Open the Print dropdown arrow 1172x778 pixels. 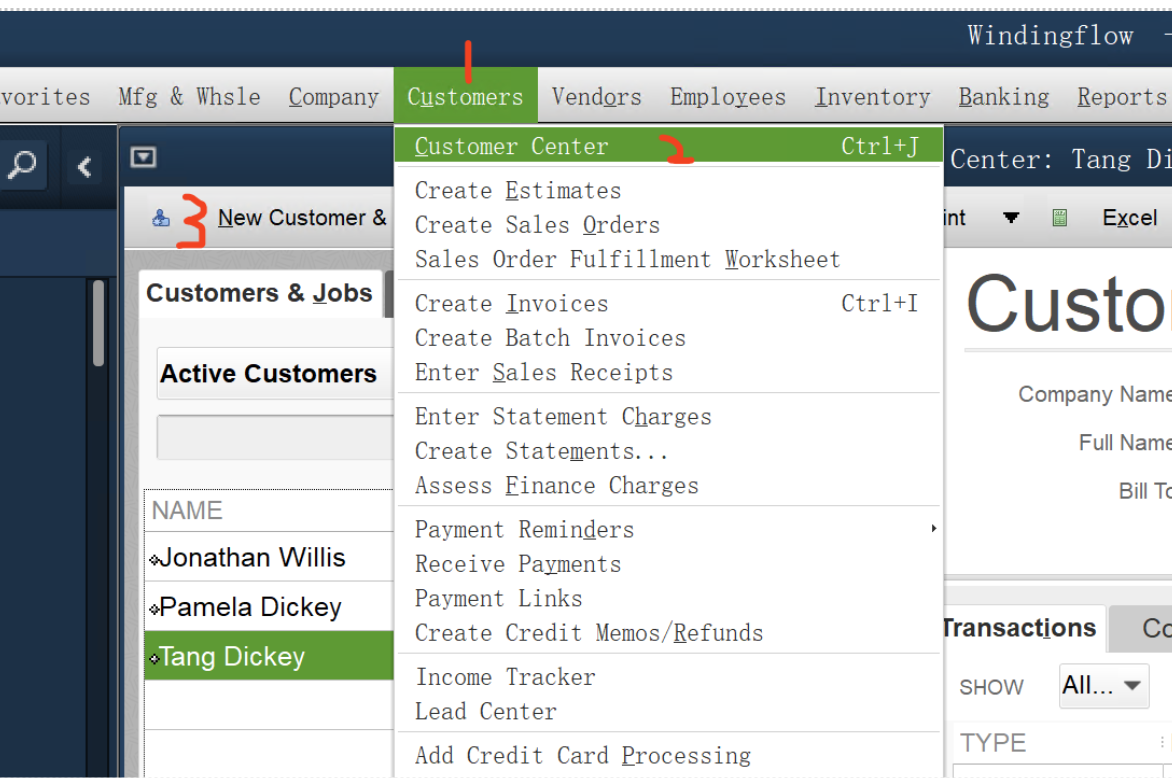(1011, 217)
